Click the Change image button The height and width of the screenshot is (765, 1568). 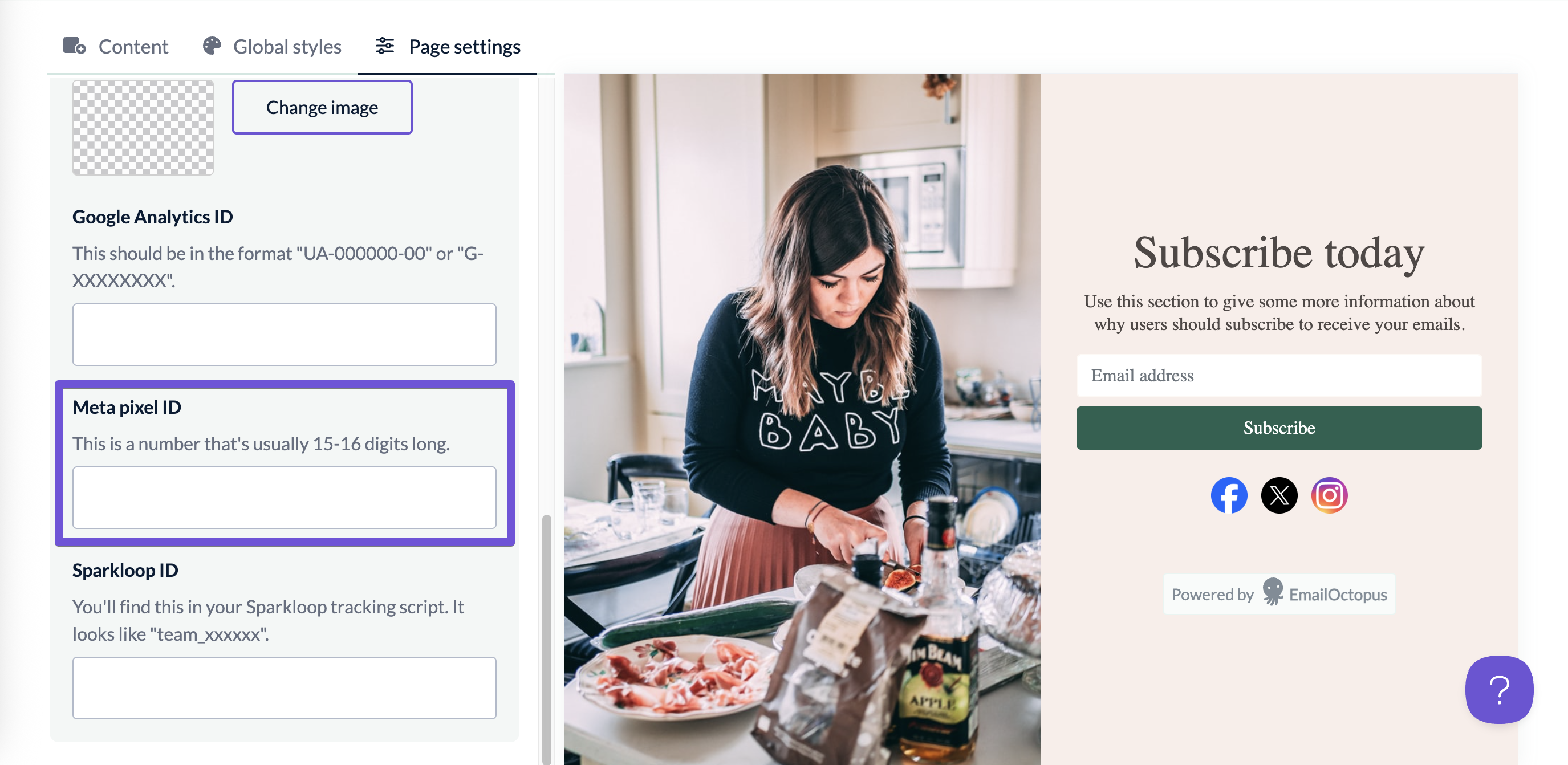(x=322, y=108)
